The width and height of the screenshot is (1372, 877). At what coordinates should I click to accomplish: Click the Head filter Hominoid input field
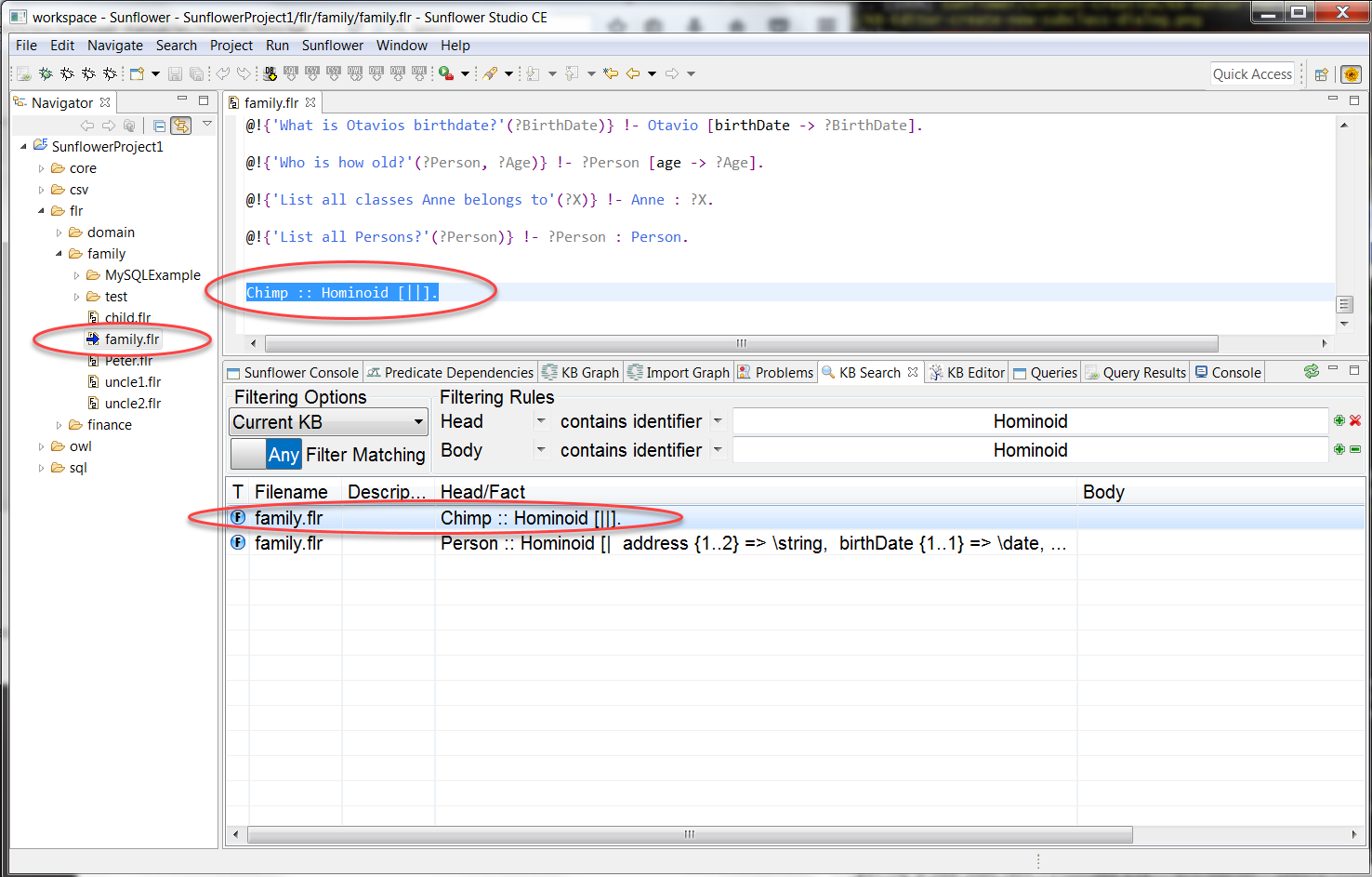click(1030, 421)
